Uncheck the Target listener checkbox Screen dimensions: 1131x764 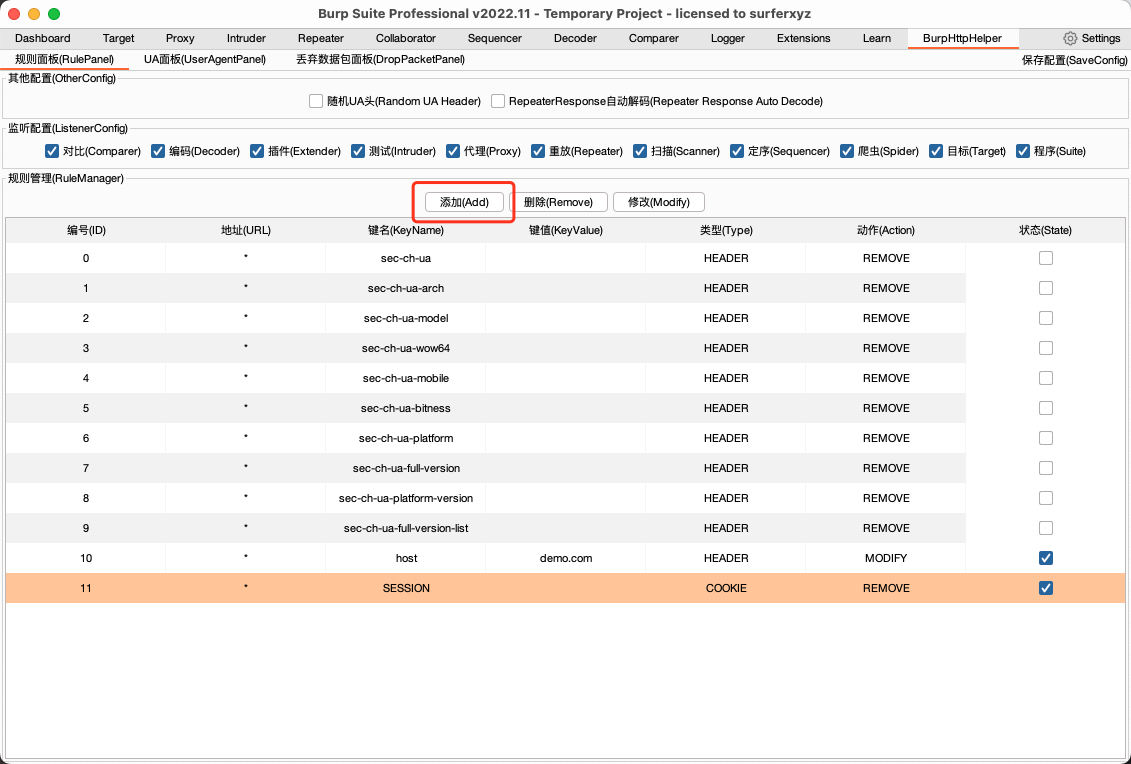pos(936,151)
